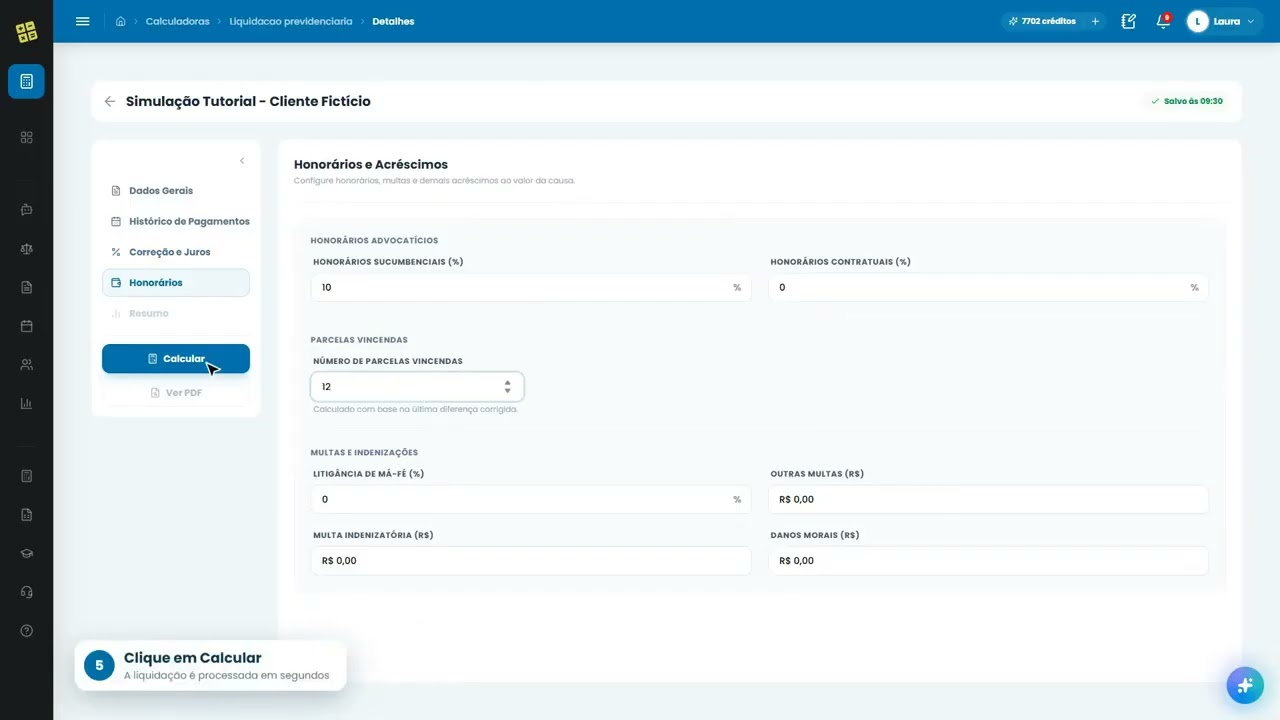Open Calculadoras in the breadcrumb
This screenshot has width=1280, height=720.
coord(177,21)
